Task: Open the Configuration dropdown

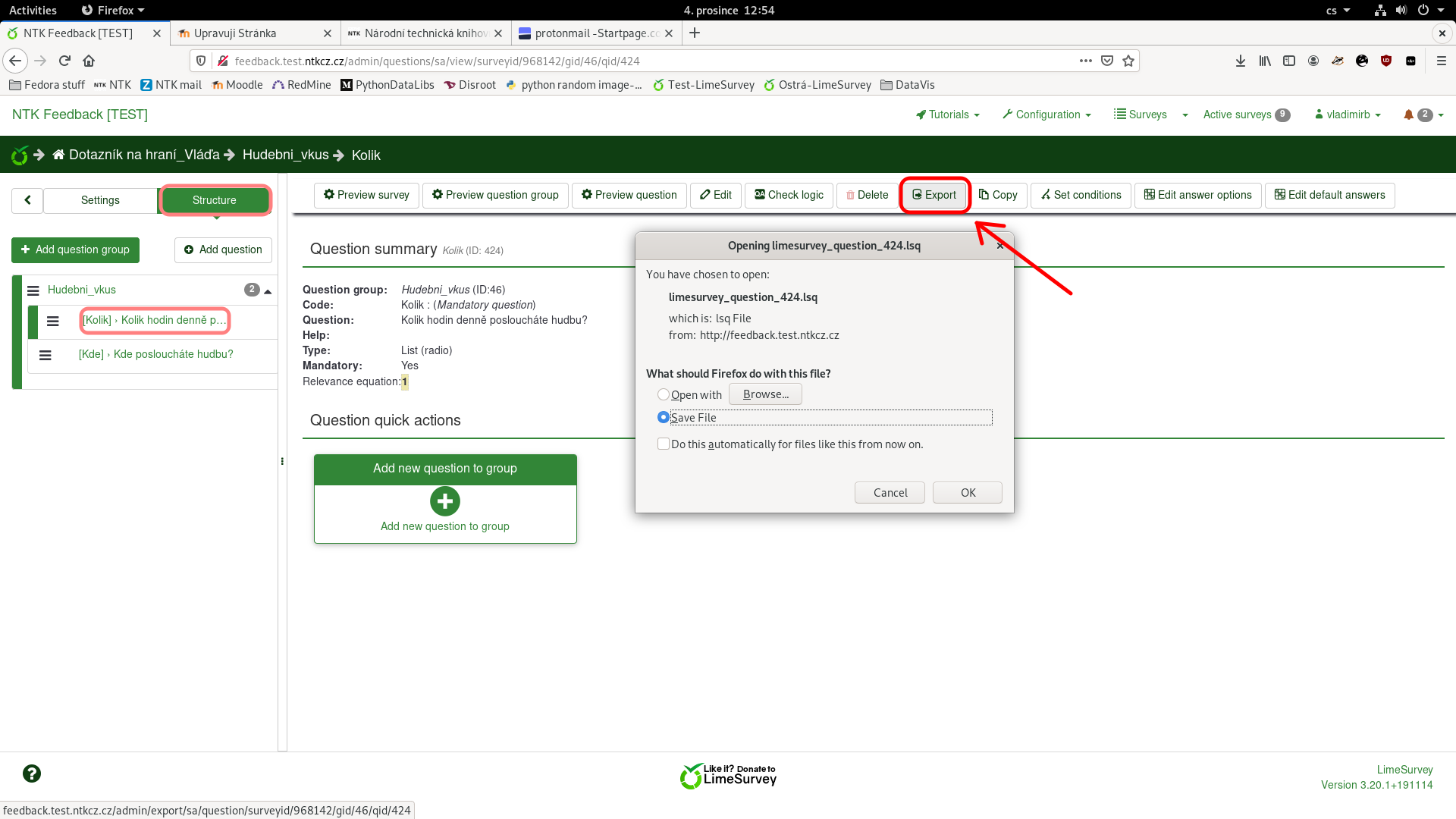Action: [x=1046, y=115]
